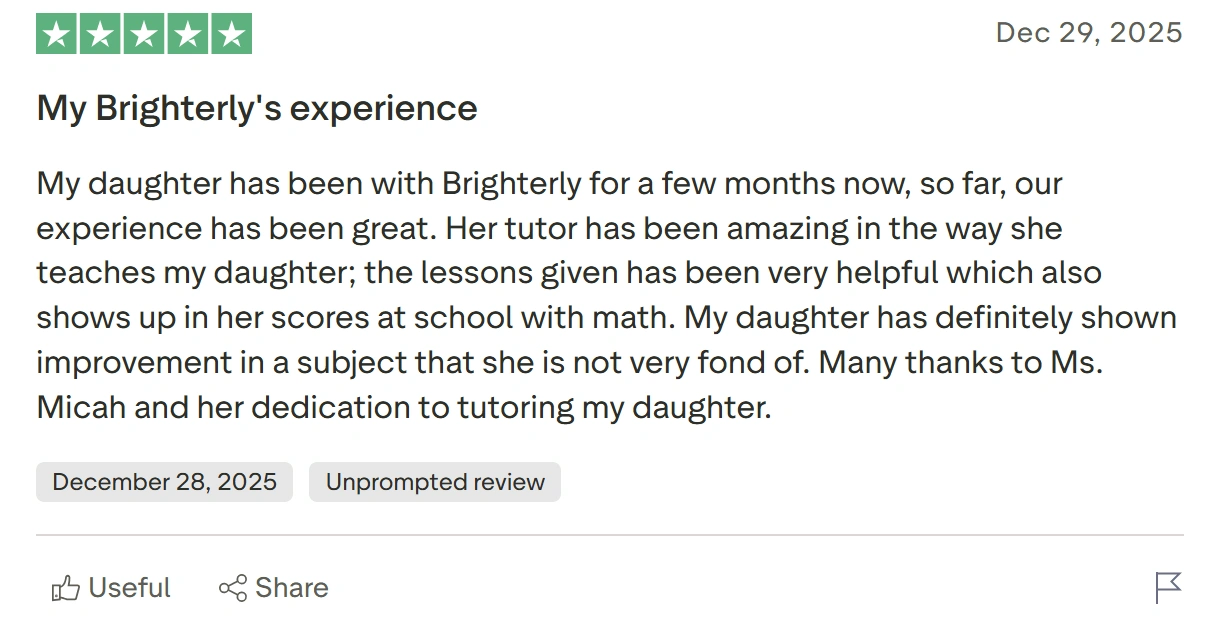Flag this review using the flag icon
Screen dimensions: 1225x630
pyautogui.click(x=1168, y=588)
